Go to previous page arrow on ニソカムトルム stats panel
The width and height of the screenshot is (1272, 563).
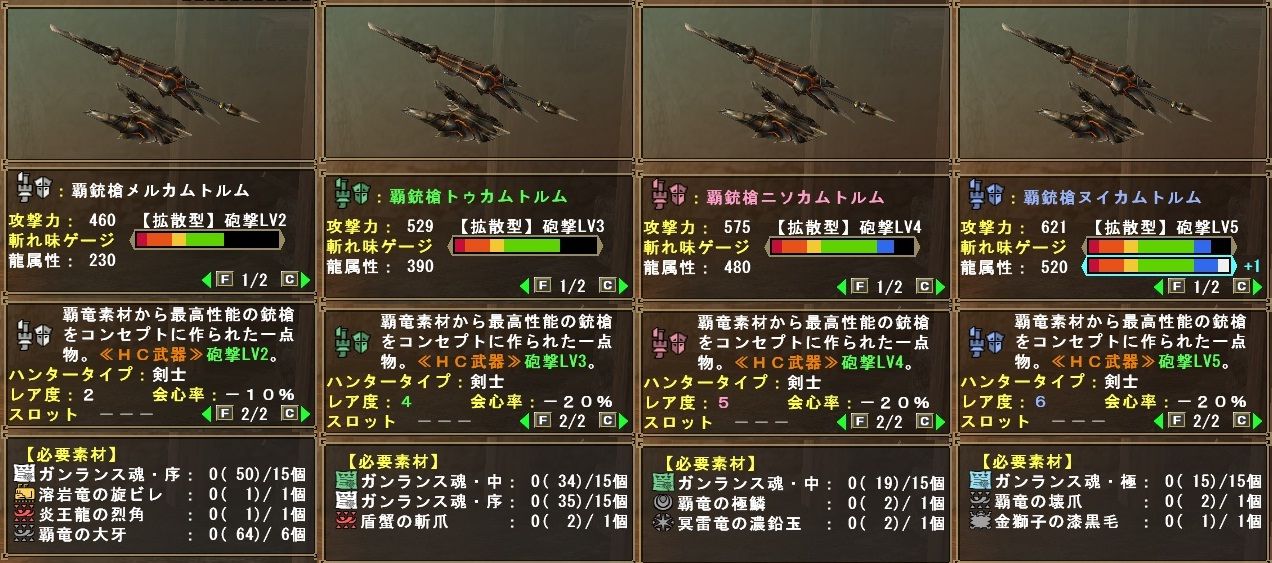coord(841,285)
